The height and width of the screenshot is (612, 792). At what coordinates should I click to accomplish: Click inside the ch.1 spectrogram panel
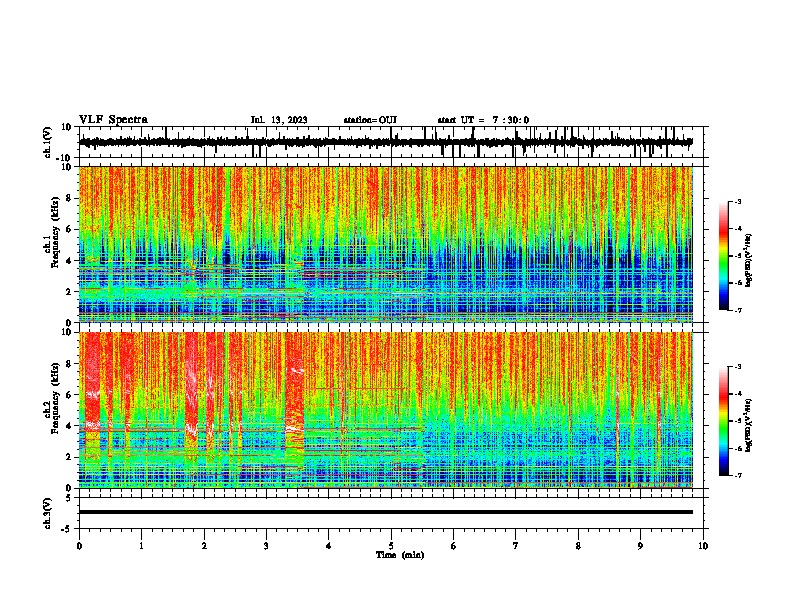(386, 244)
